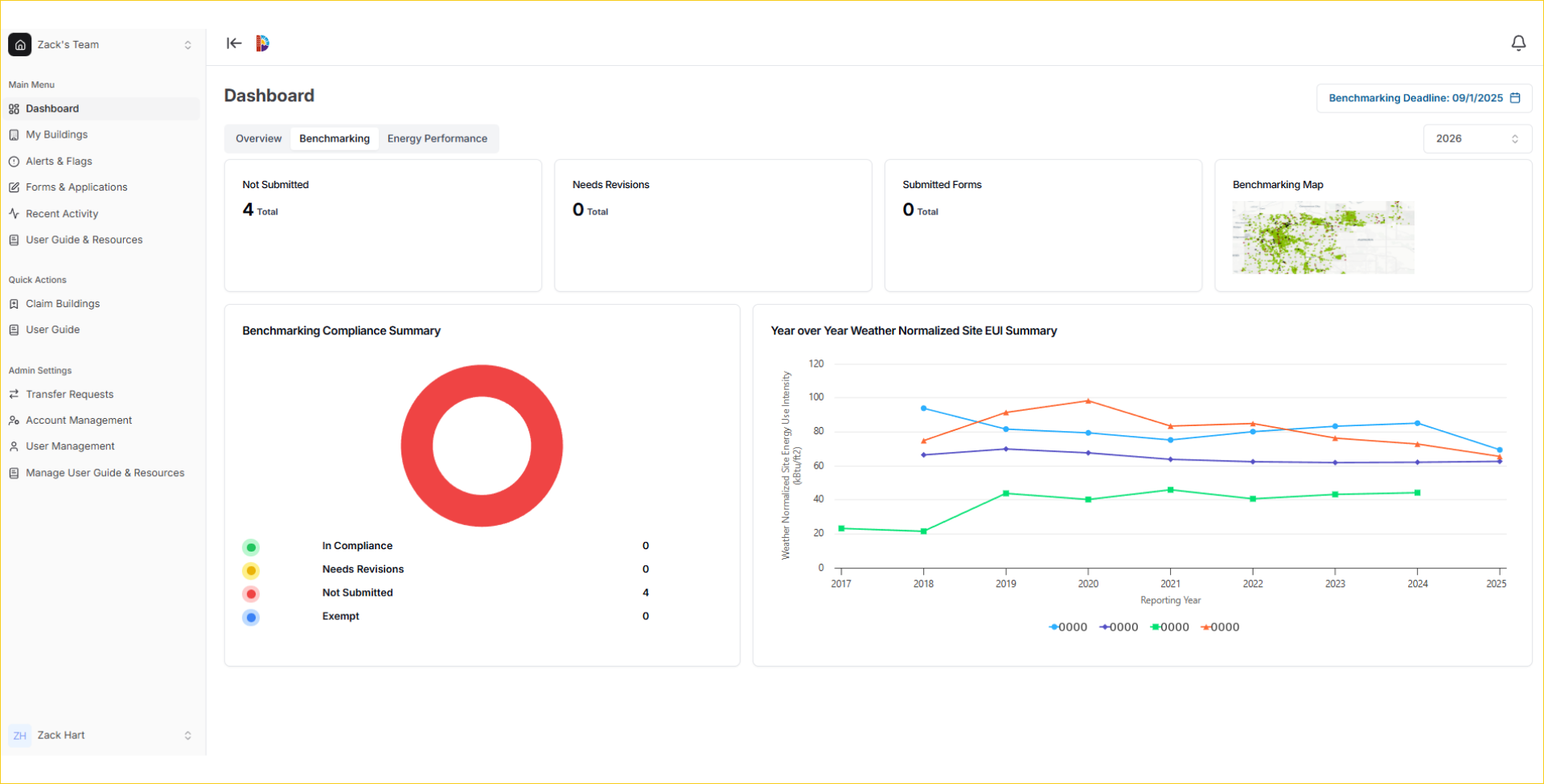The width and height of the screenshot is (1544, 784).
Task: Toggle the orange 0000 series in chart legend
Action: pos(1220,627)
